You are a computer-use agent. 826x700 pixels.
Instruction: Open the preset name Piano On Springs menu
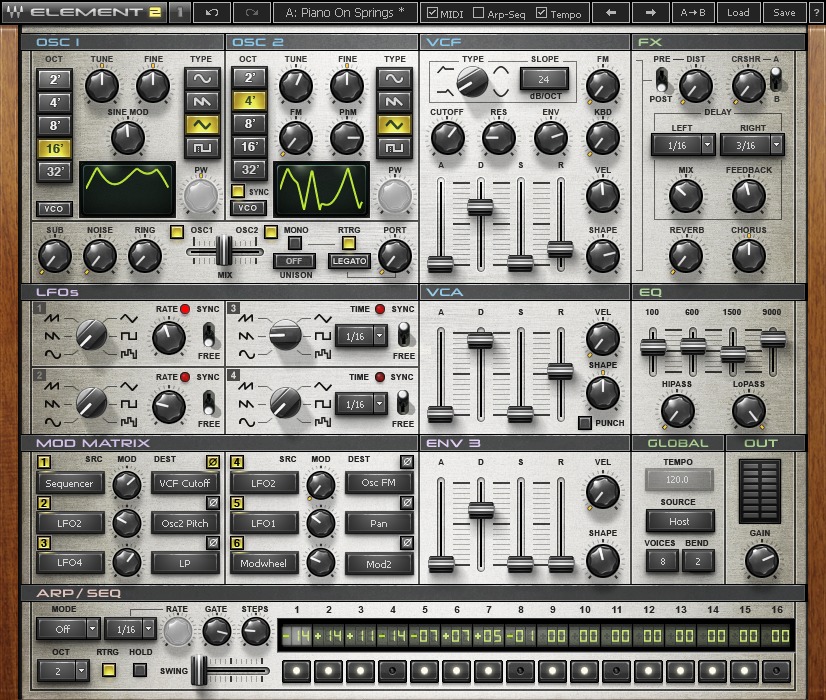click(x=345, y=13)
